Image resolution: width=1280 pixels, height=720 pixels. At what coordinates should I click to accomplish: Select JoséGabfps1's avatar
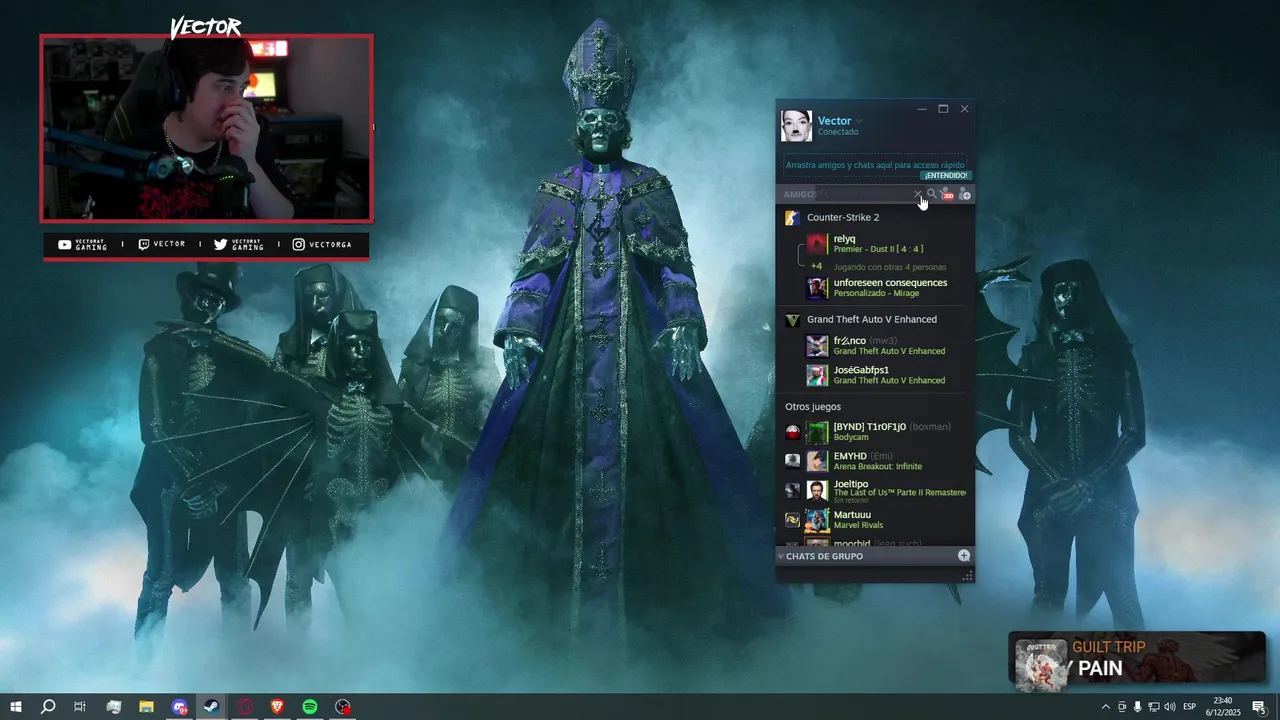click(x=817, y=375)
